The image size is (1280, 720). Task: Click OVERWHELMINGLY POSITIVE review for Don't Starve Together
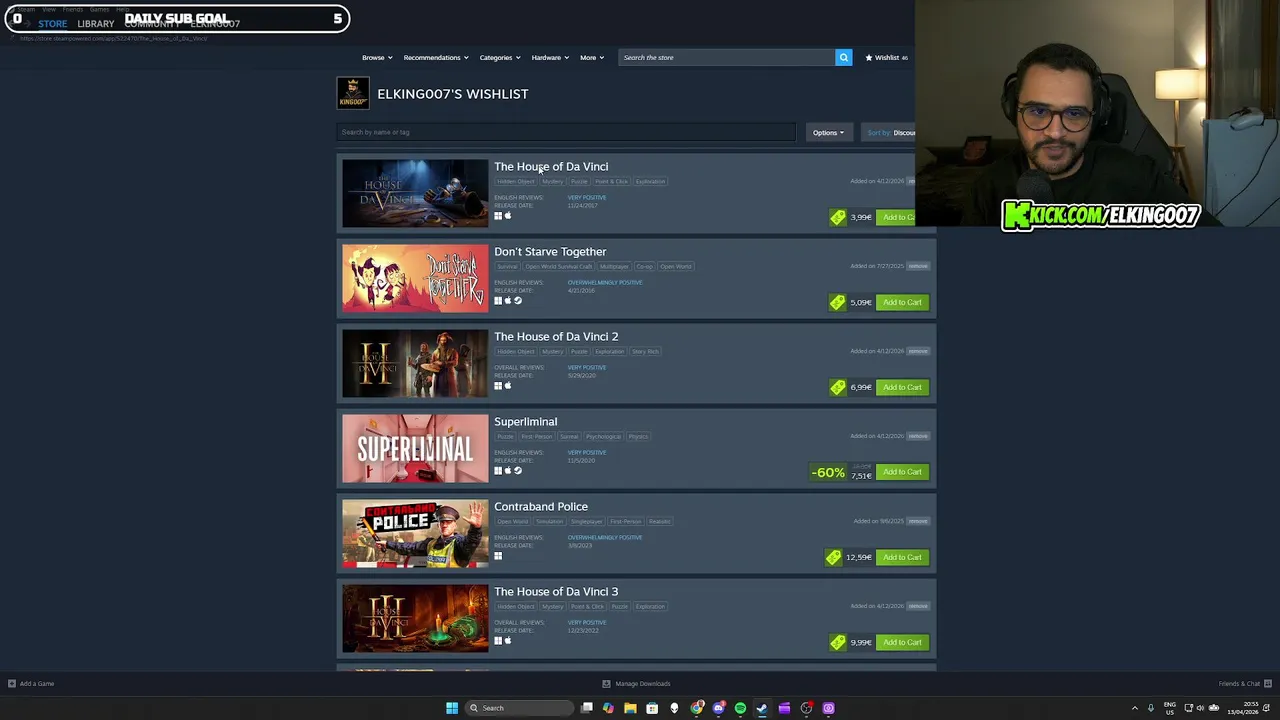click(x=605, y=282)
